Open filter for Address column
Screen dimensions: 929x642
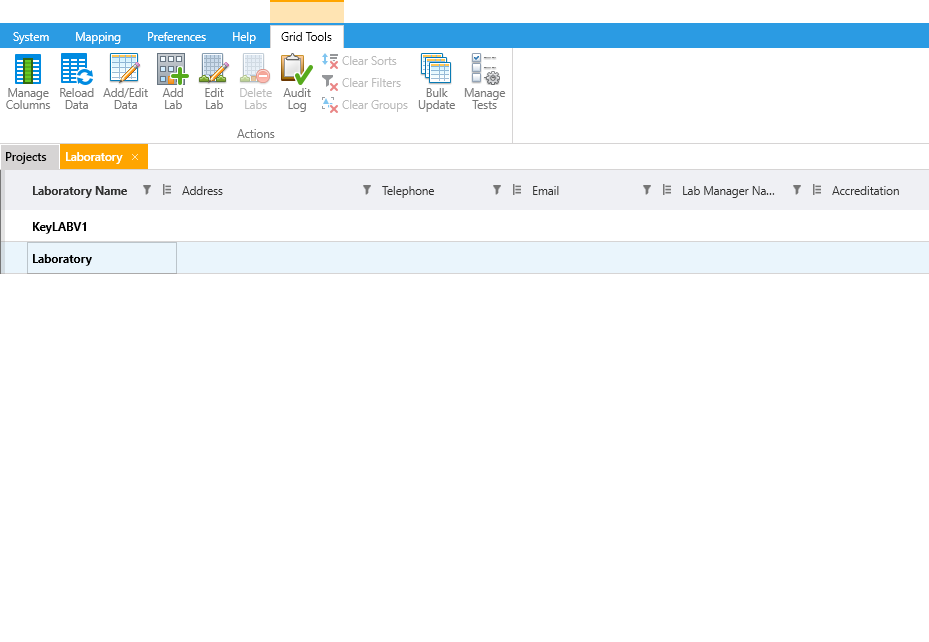367,190
